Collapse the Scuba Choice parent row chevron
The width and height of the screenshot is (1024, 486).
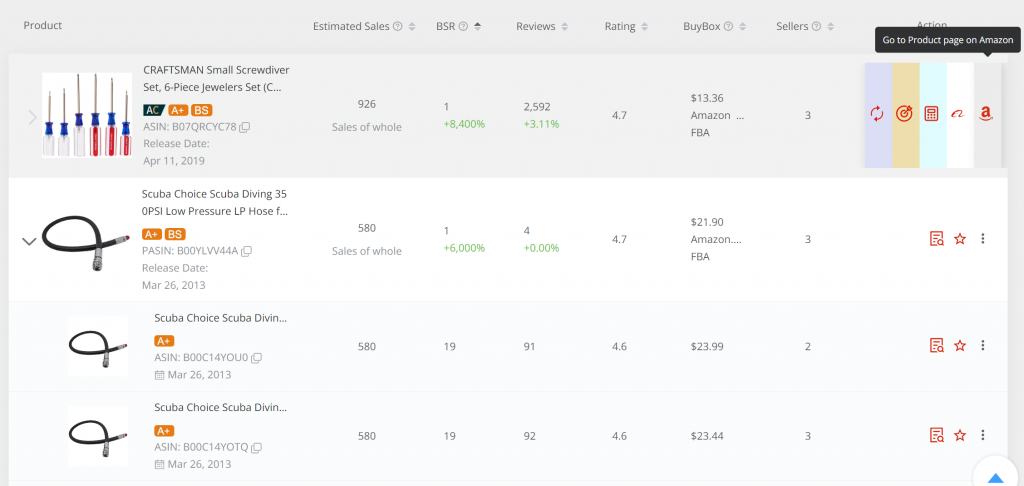pos(29,242)
